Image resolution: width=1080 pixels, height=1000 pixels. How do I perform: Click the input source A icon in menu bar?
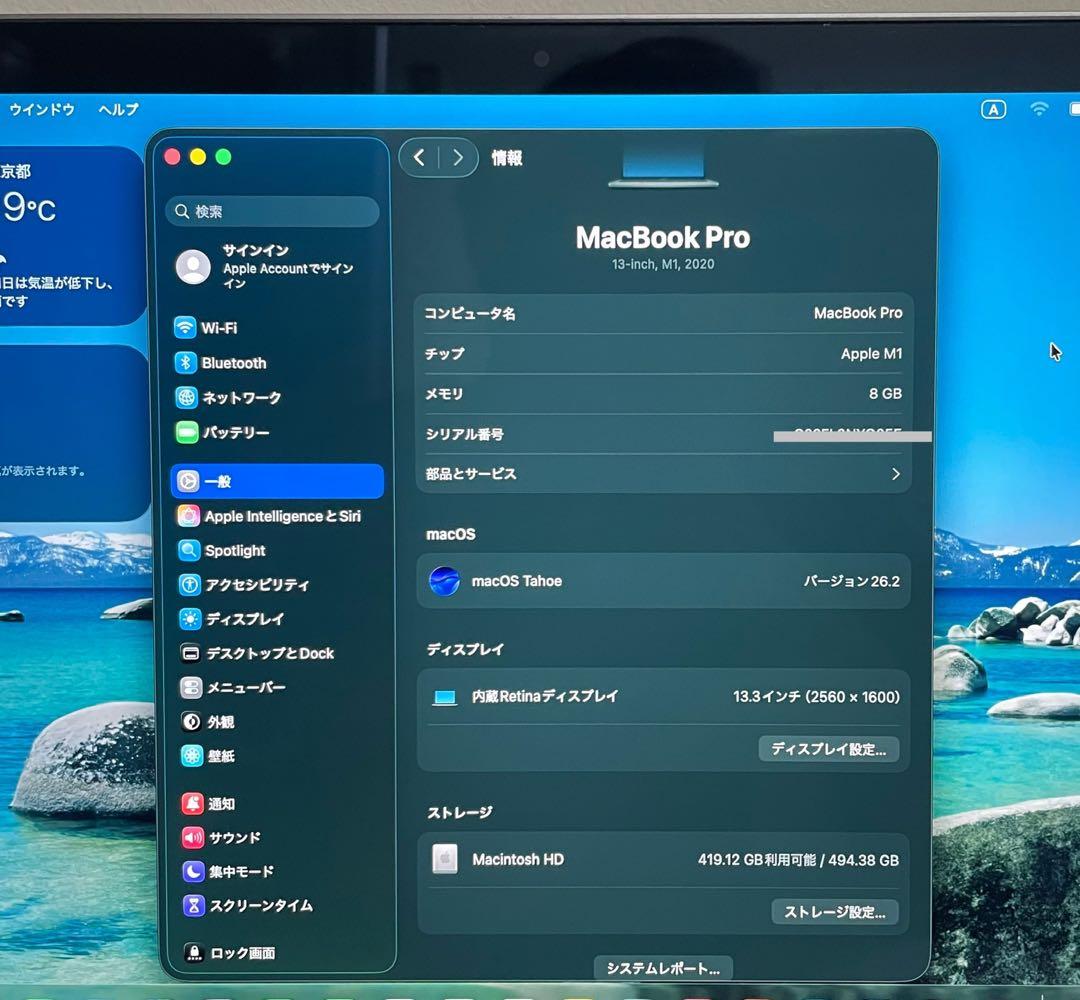click(993, 110)
